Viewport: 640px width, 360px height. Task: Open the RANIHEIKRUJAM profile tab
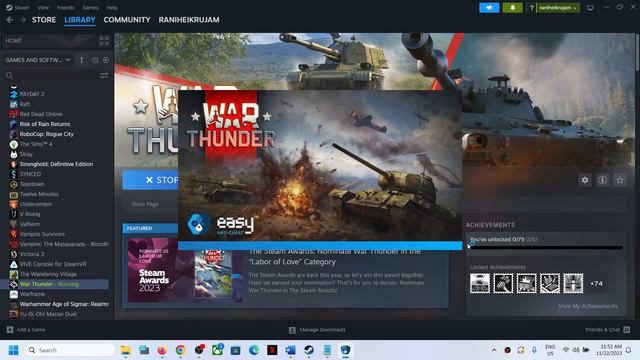click(189, 20)
